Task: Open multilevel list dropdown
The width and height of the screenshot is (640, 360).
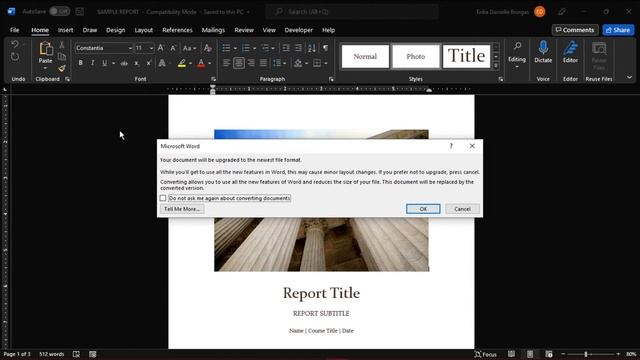Action: point(273,48)
